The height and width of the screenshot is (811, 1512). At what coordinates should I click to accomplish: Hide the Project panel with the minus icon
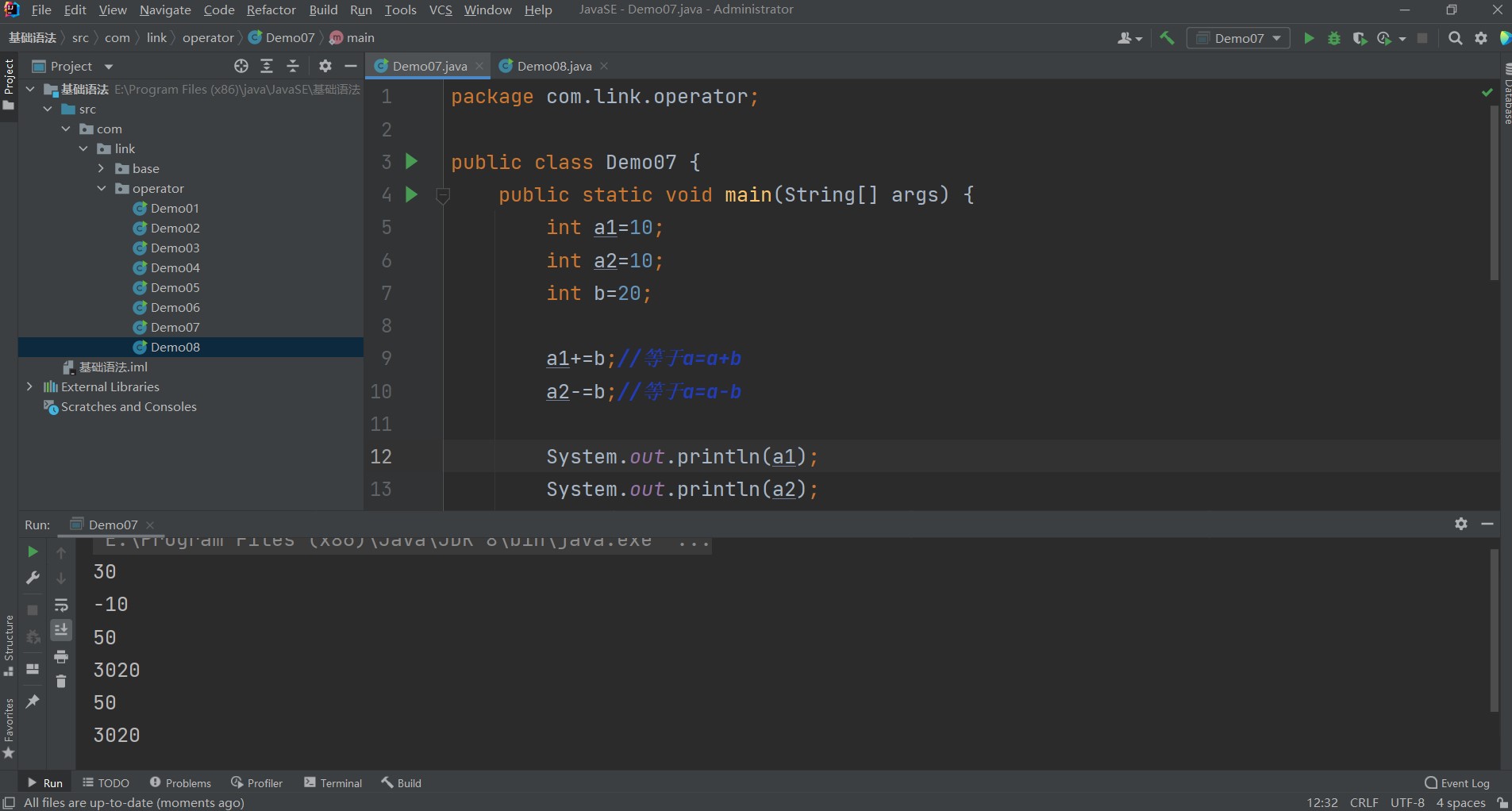[351, 66]
